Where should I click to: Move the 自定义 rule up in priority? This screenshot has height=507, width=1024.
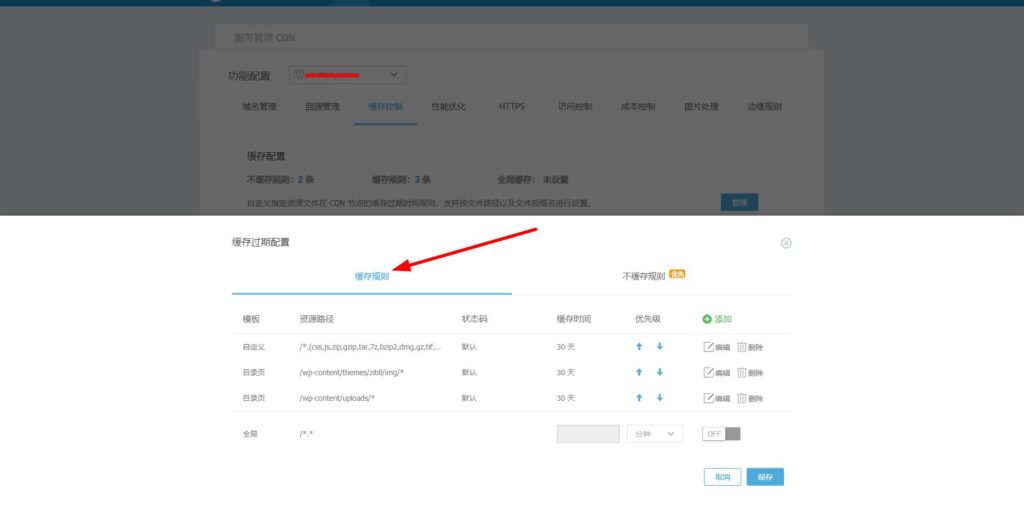pyautogui.click(x=639, y=347)
